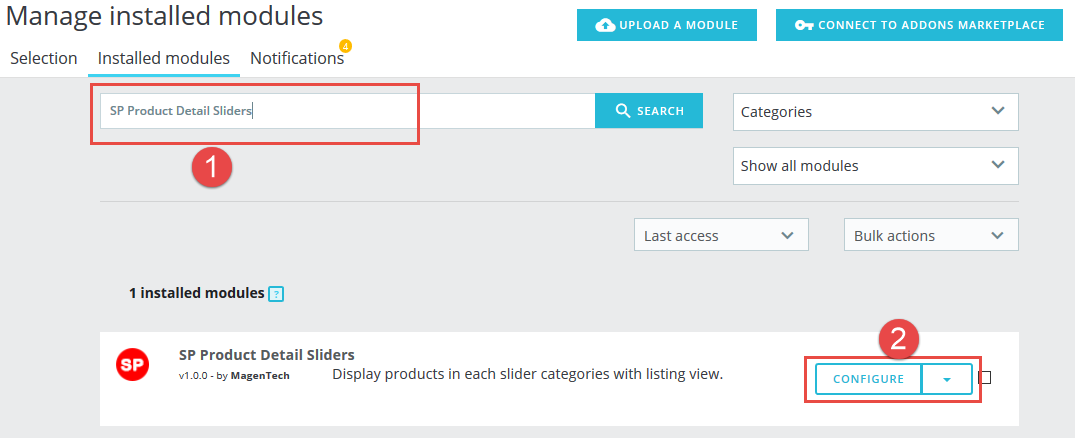Screen dimensions: 1075x438
Task: Click the orange notifications badge showing 4
Action: (x=346, y=47)
